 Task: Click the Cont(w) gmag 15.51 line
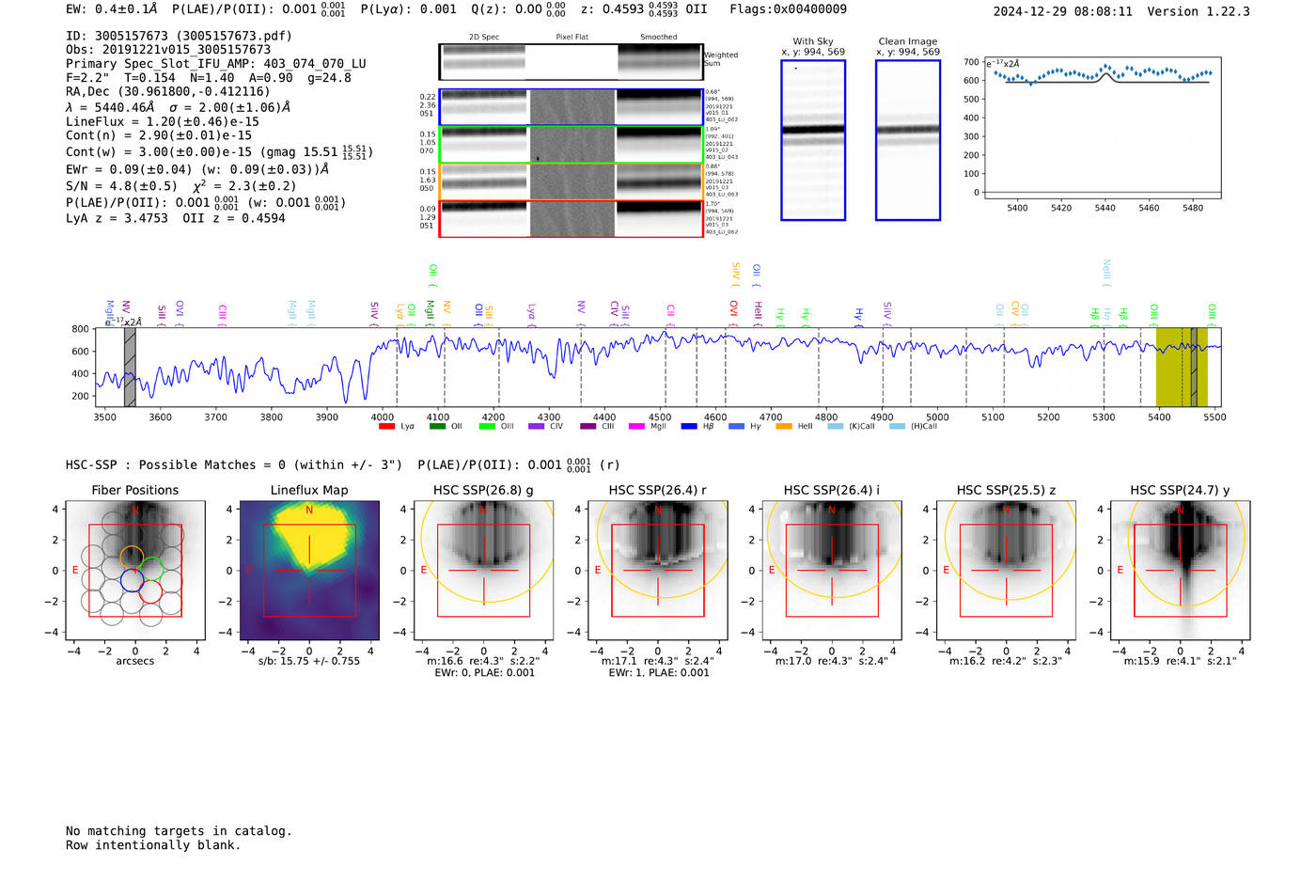(219, 151)
